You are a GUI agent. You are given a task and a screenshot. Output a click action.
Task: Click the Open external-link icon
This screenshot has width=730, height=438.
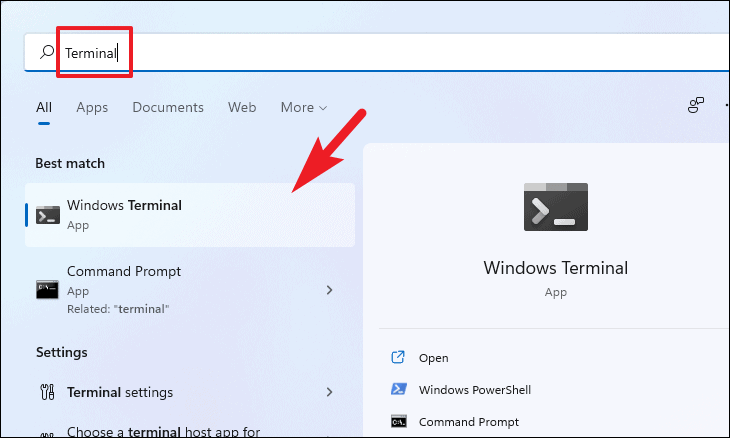[398, 357]
